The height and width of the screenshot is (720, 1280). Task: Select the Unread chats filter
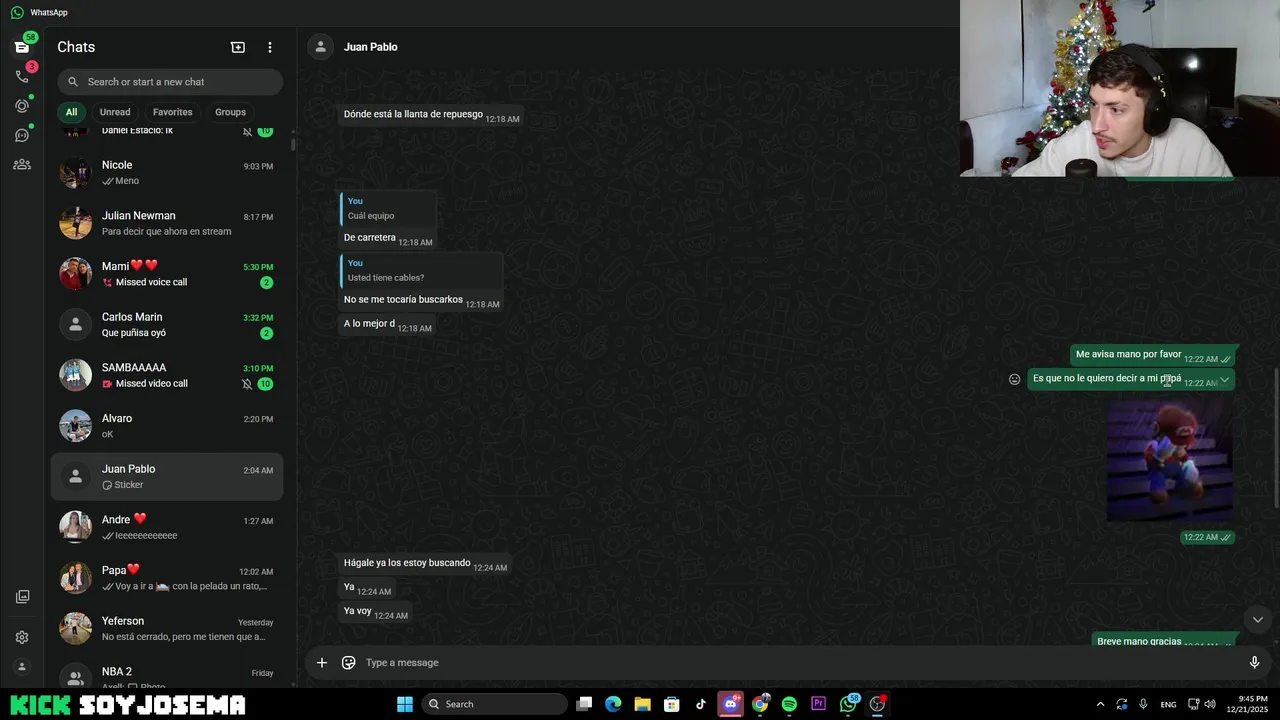pyautogui.click(x=115, y=112)
